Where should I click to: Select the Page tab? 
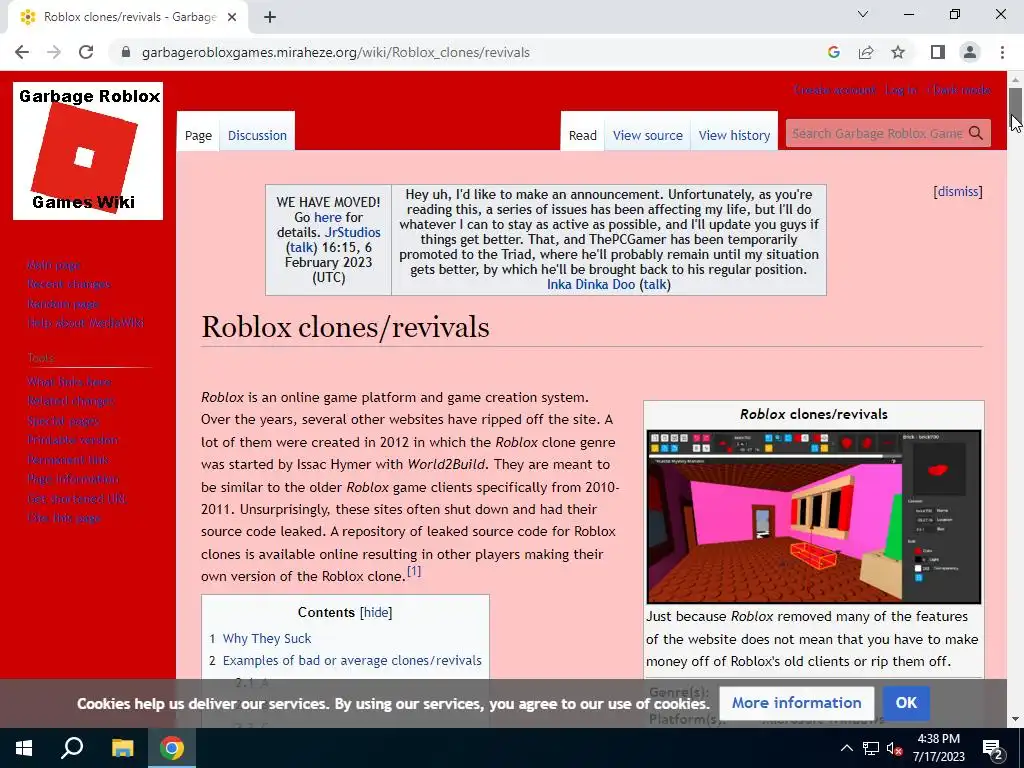point(198,135)
